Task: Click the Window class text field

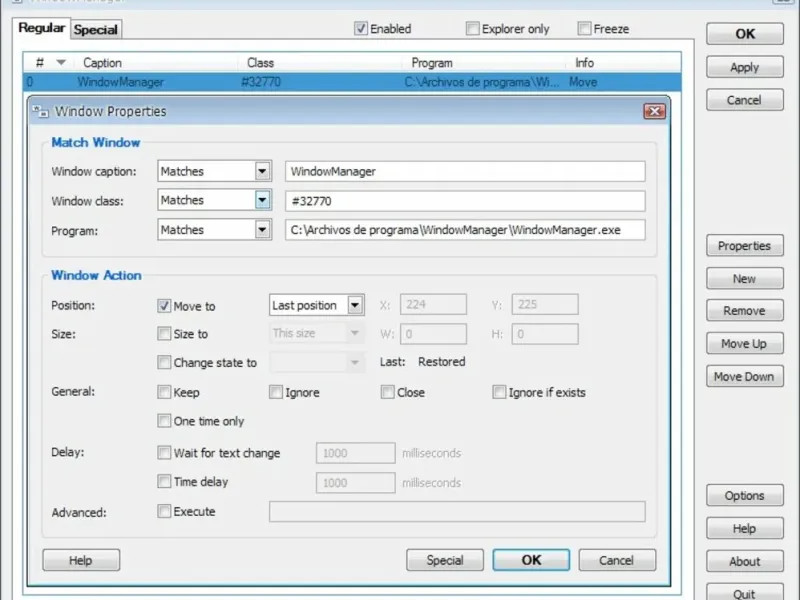Action: tap(465, 201)
